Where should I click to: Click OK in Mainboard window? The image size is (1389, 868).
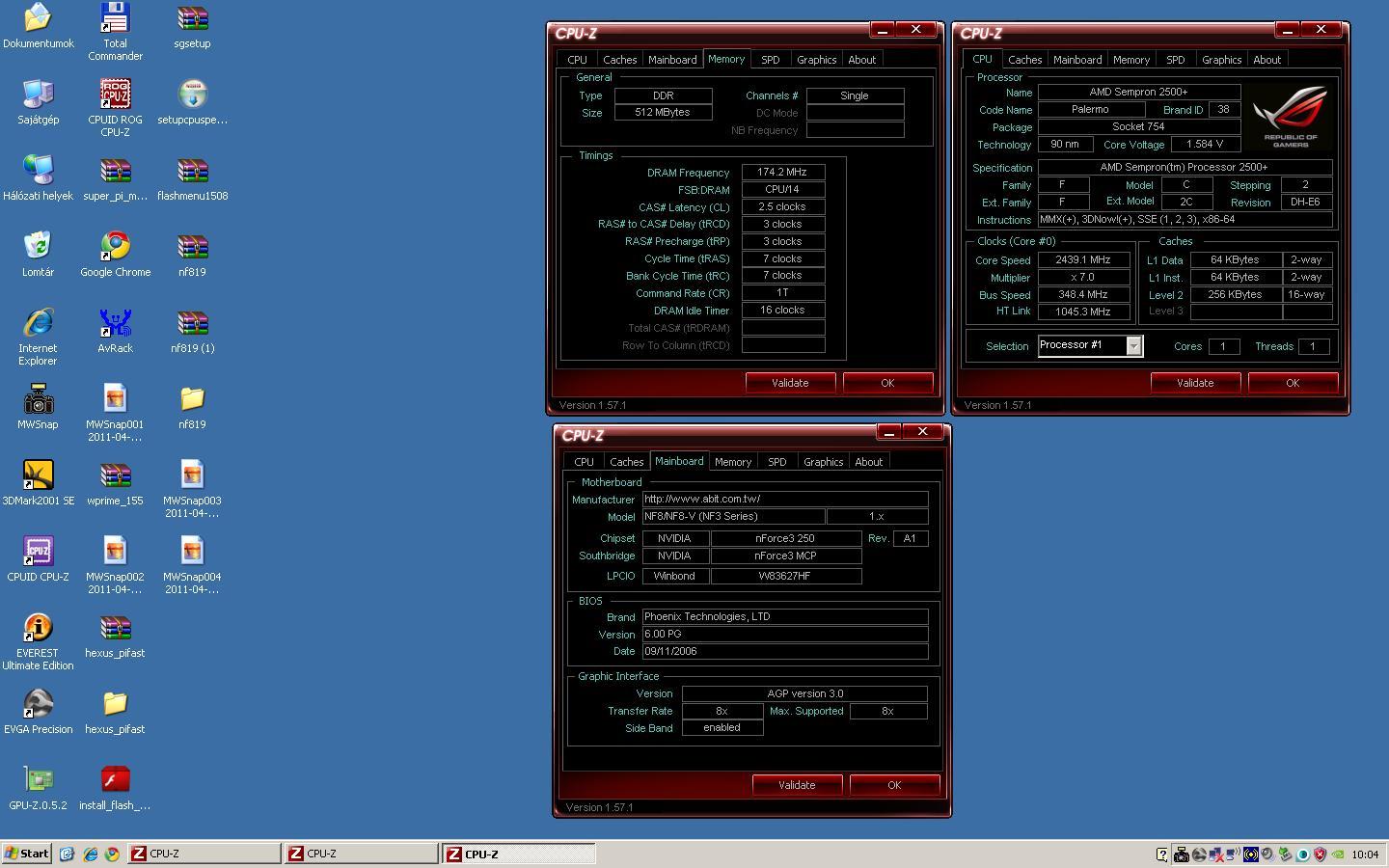tap(894, 785)
